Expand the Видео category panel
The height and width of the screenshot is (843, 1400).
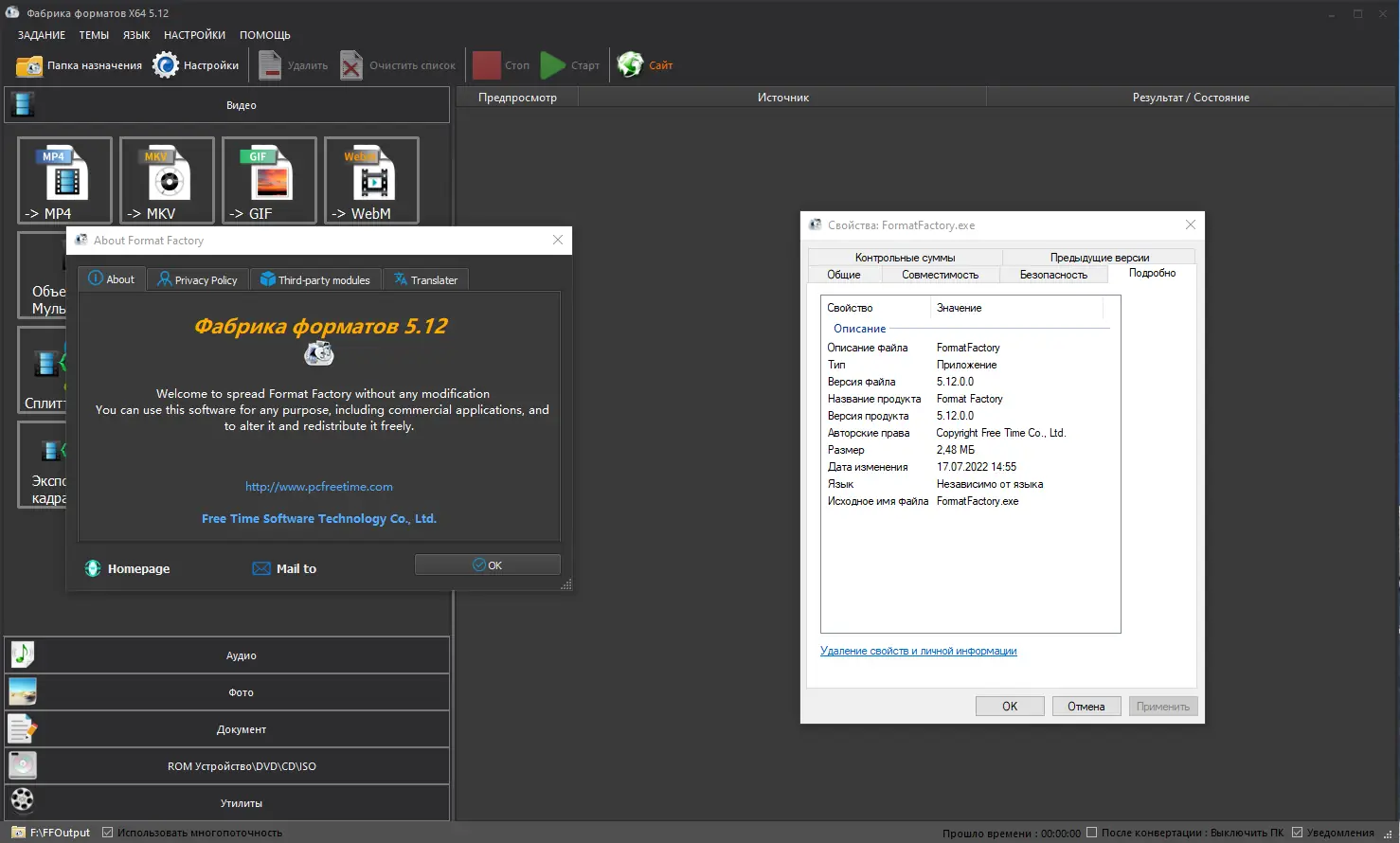(227, 105)
